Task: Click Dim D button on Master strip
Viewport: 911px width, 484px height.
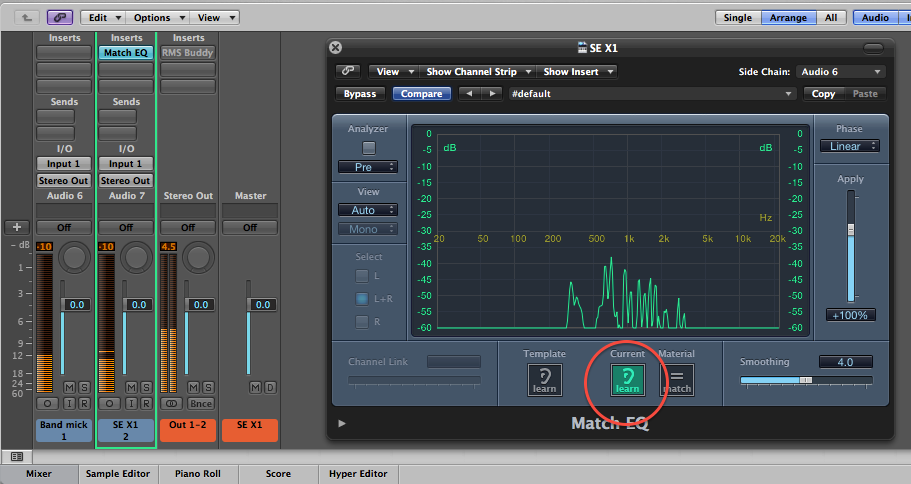Action: pos(270,387)
